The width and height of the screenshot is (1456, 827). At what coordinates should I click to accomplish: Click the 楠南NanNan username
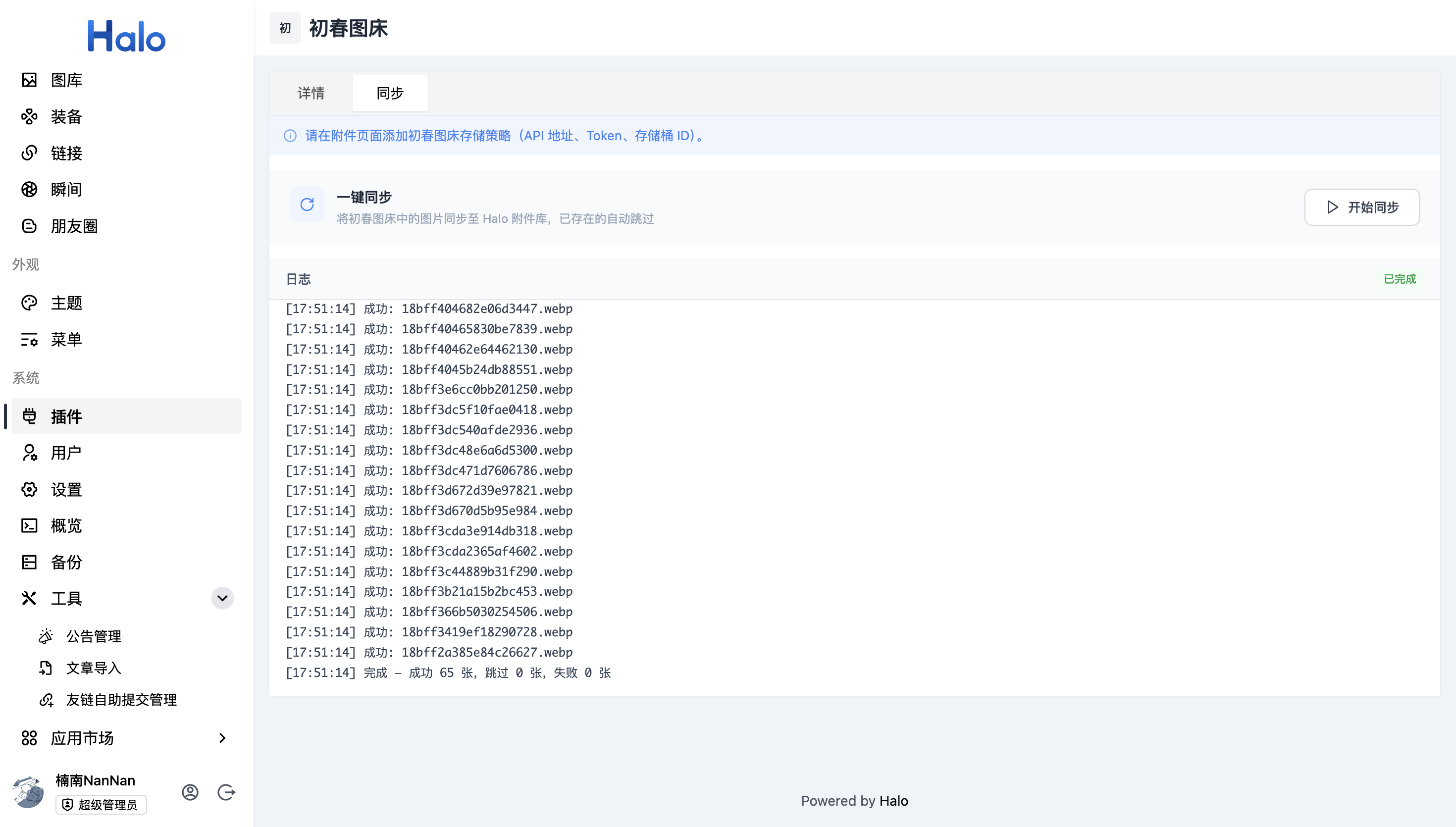click(x=96, y=780)
